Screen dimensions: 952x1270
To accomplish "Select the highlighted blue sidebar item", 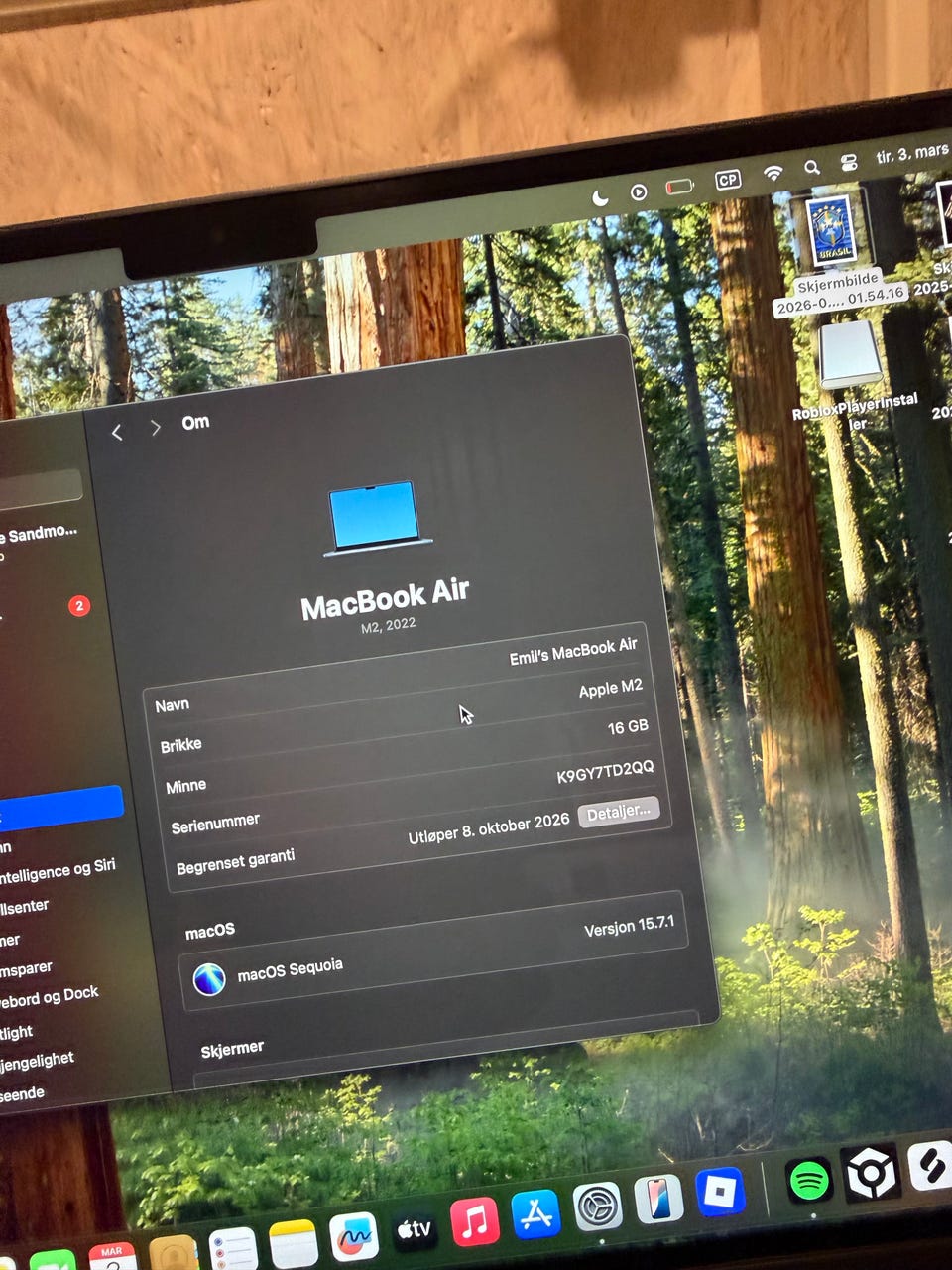I will pos(59,807).
